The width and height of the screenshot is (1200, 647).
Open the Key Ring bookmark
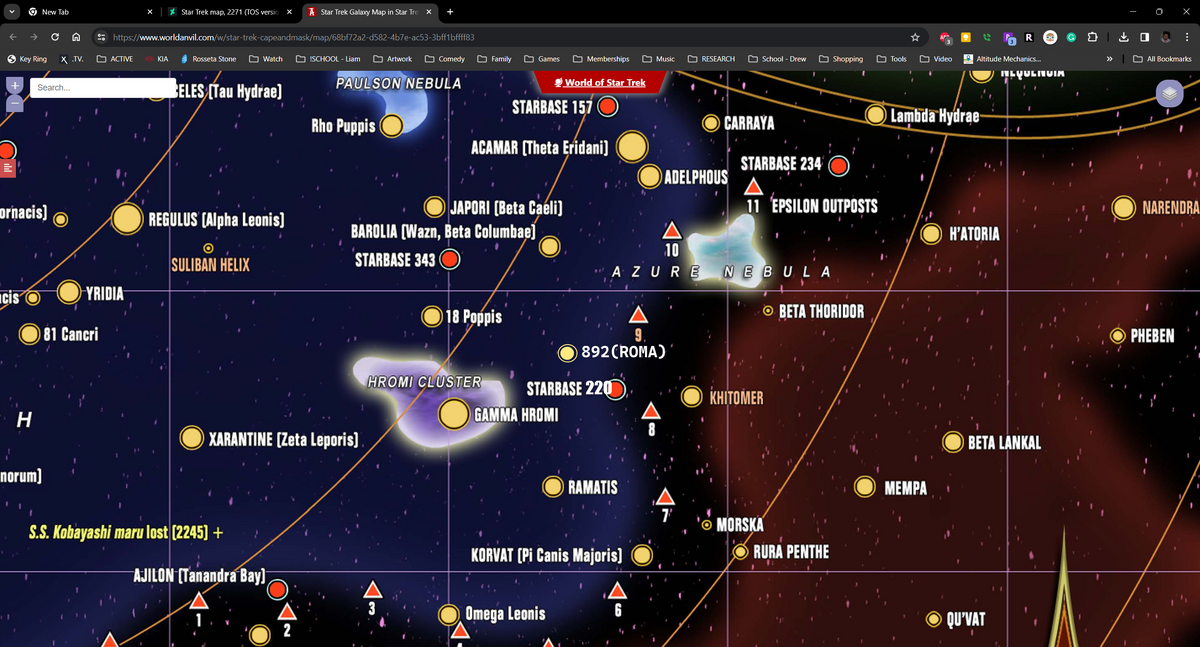click(27, 59)
